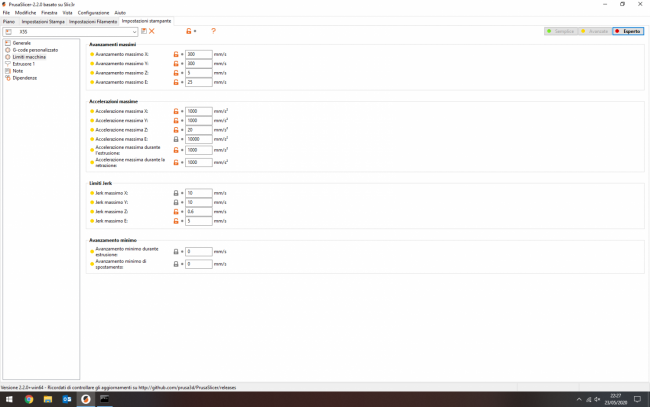The image size is (650, 407).
Task: Click orange lock icon for Jerk massimo Z
Action: click(x=176, y=212)
